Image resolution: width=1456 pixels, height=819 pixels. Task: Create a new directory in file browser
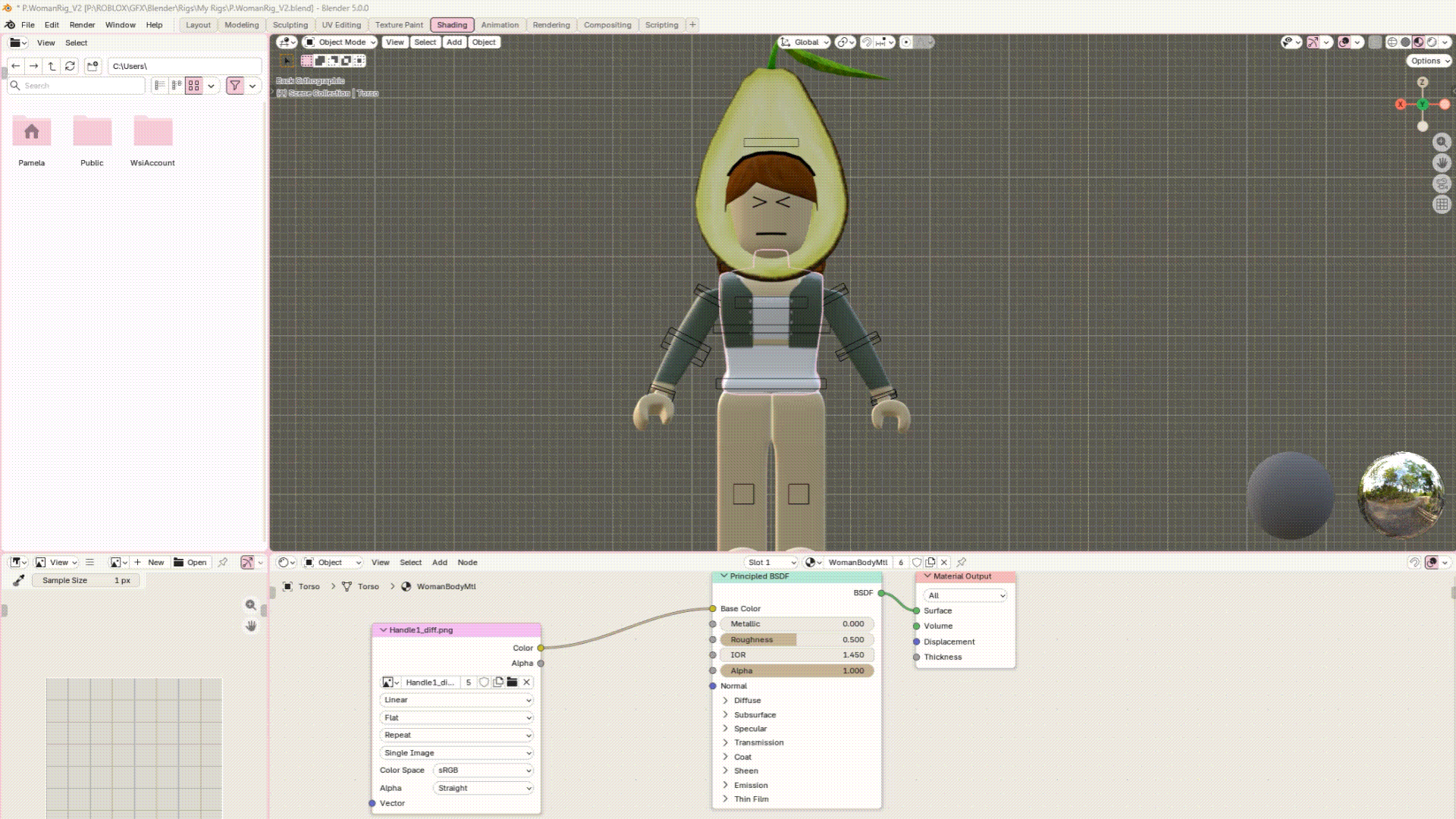pos(93,66)
